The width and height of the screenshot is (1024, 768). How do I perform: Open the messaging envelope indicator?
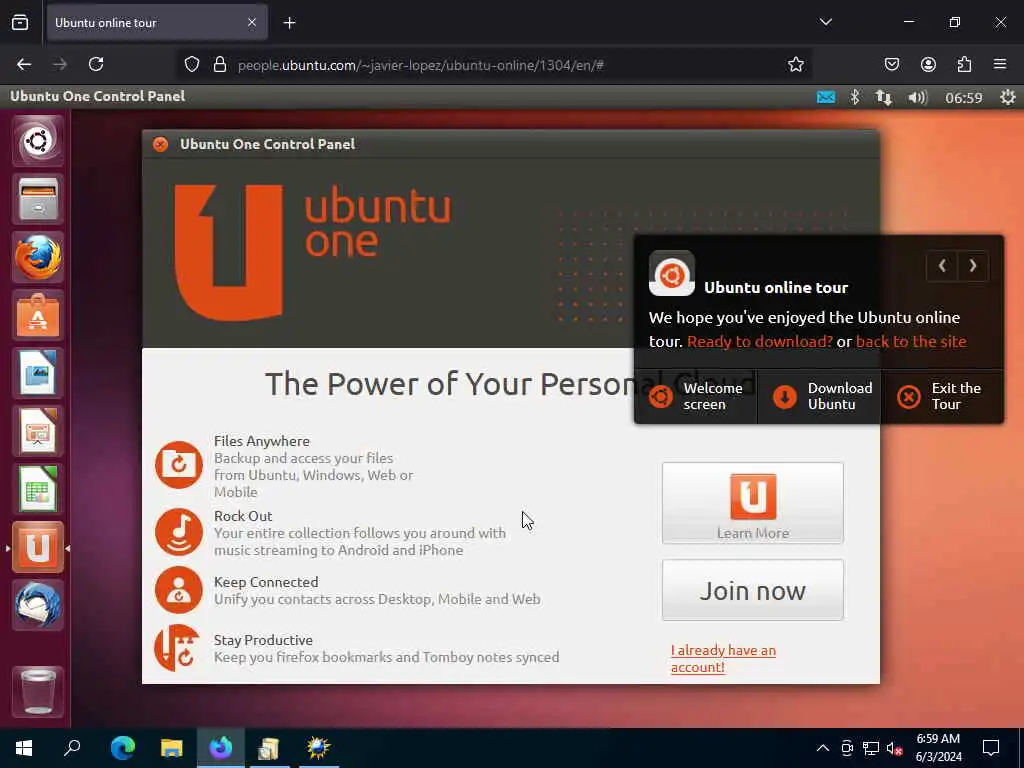(x=825, y=97)
